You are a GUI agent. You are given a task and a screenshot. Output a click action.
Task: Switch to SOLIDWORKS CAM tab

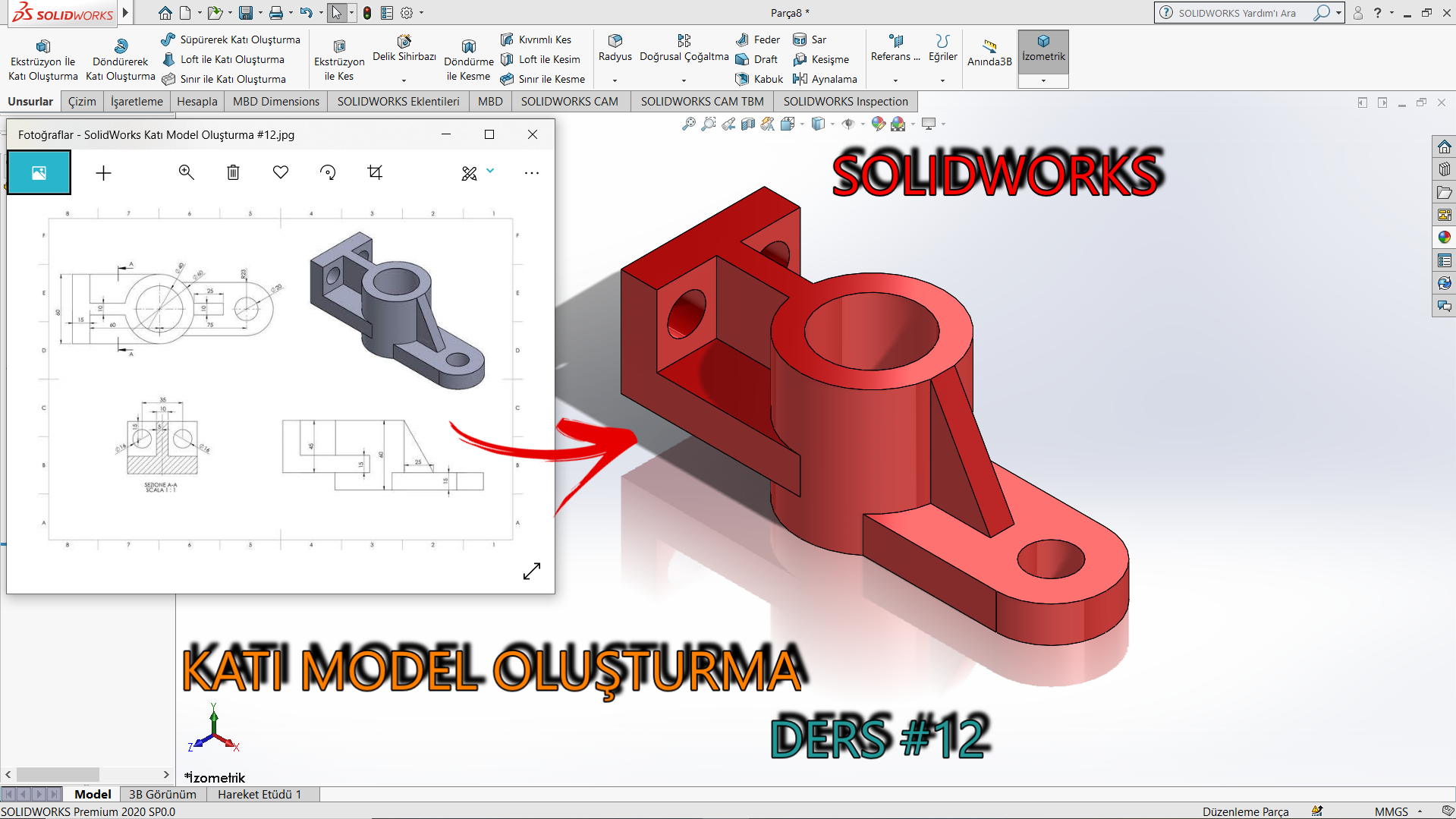click(x=569, y=101)
